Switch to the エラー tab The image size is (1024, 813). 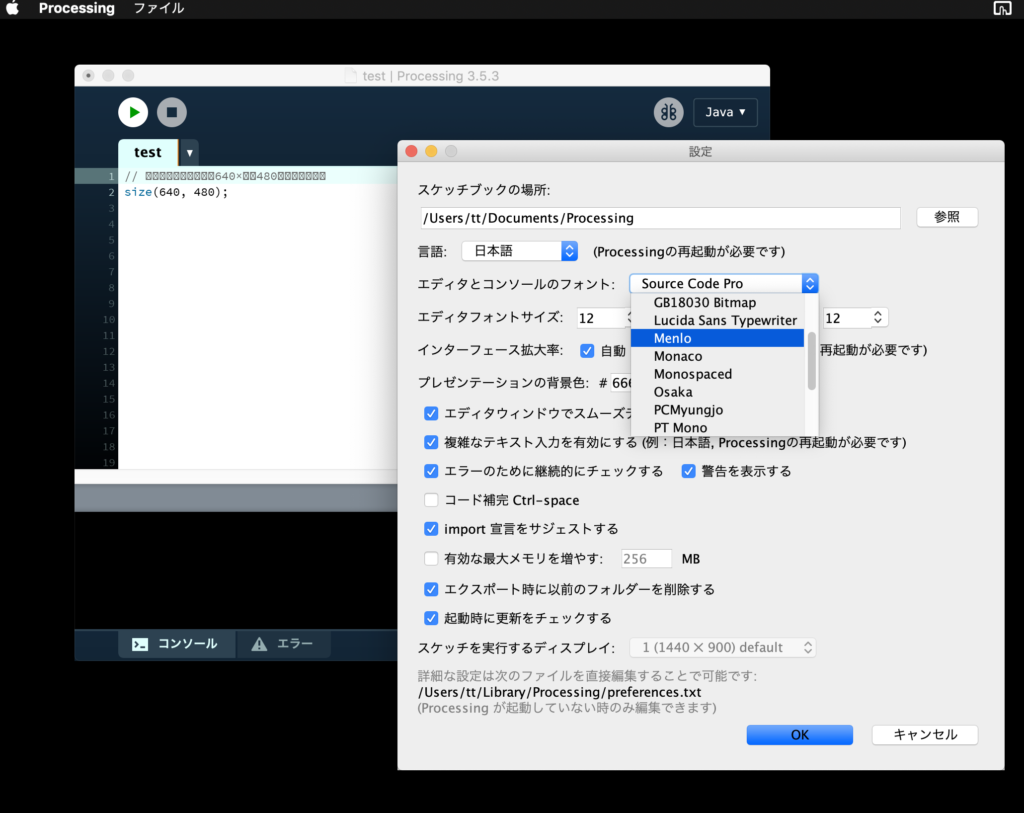(283, 644)
